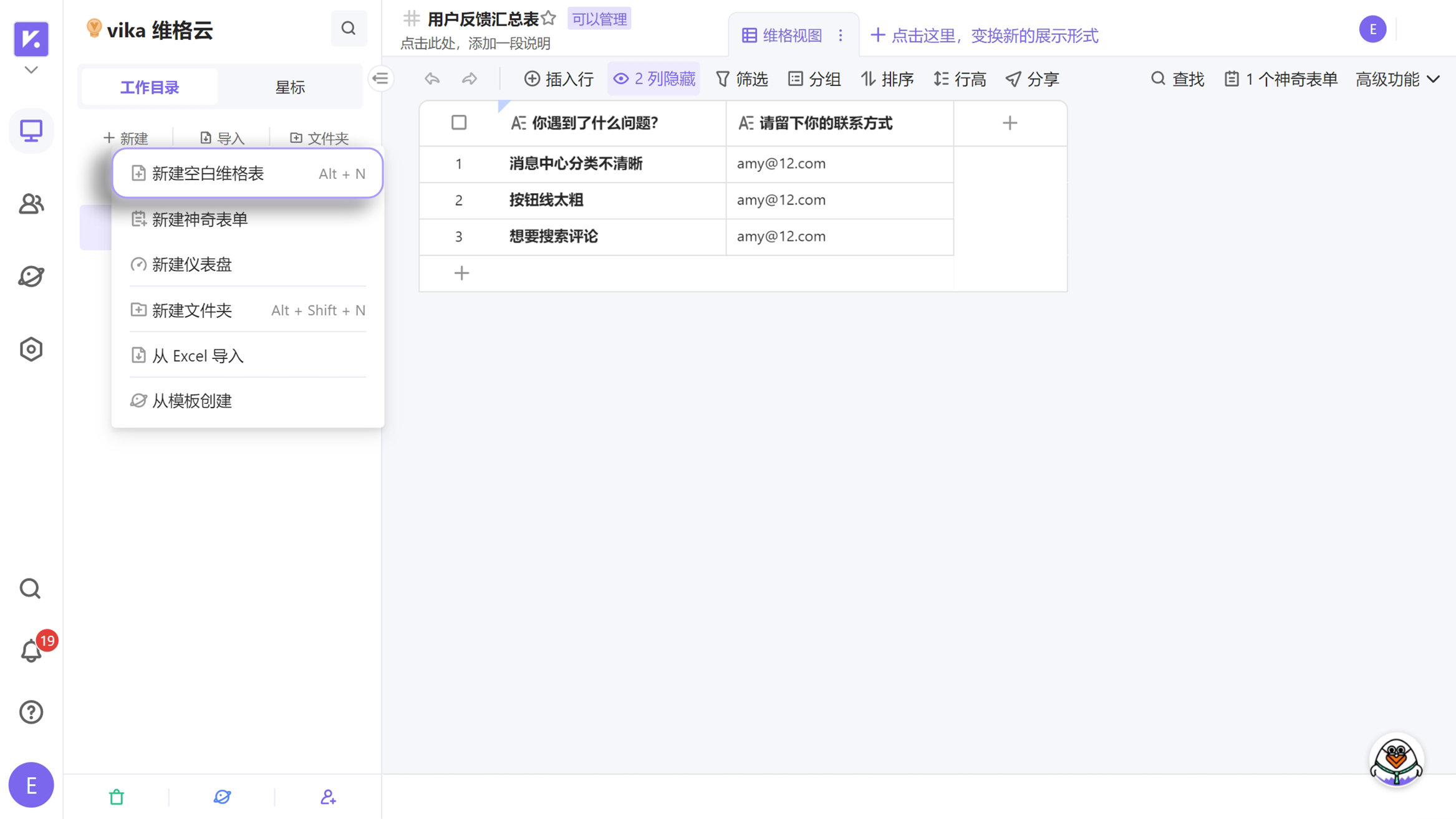Click the add record plus below row 3
This screenshot has width=1456, height=819.
pos(461,273)
